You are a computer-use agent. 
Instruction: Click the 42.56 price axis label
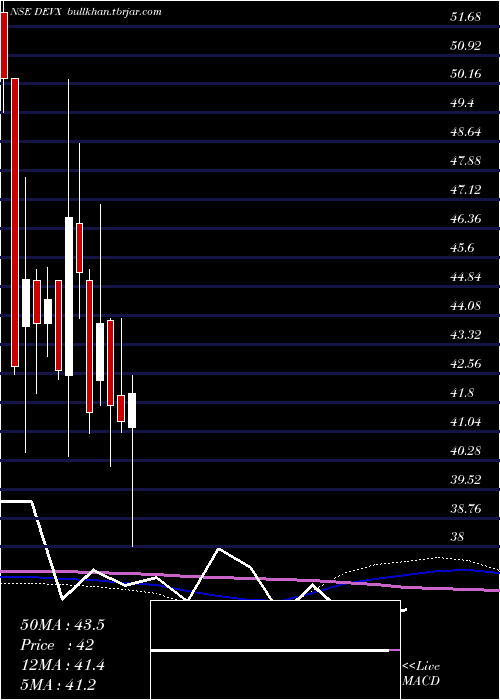[x=466, y=364]
